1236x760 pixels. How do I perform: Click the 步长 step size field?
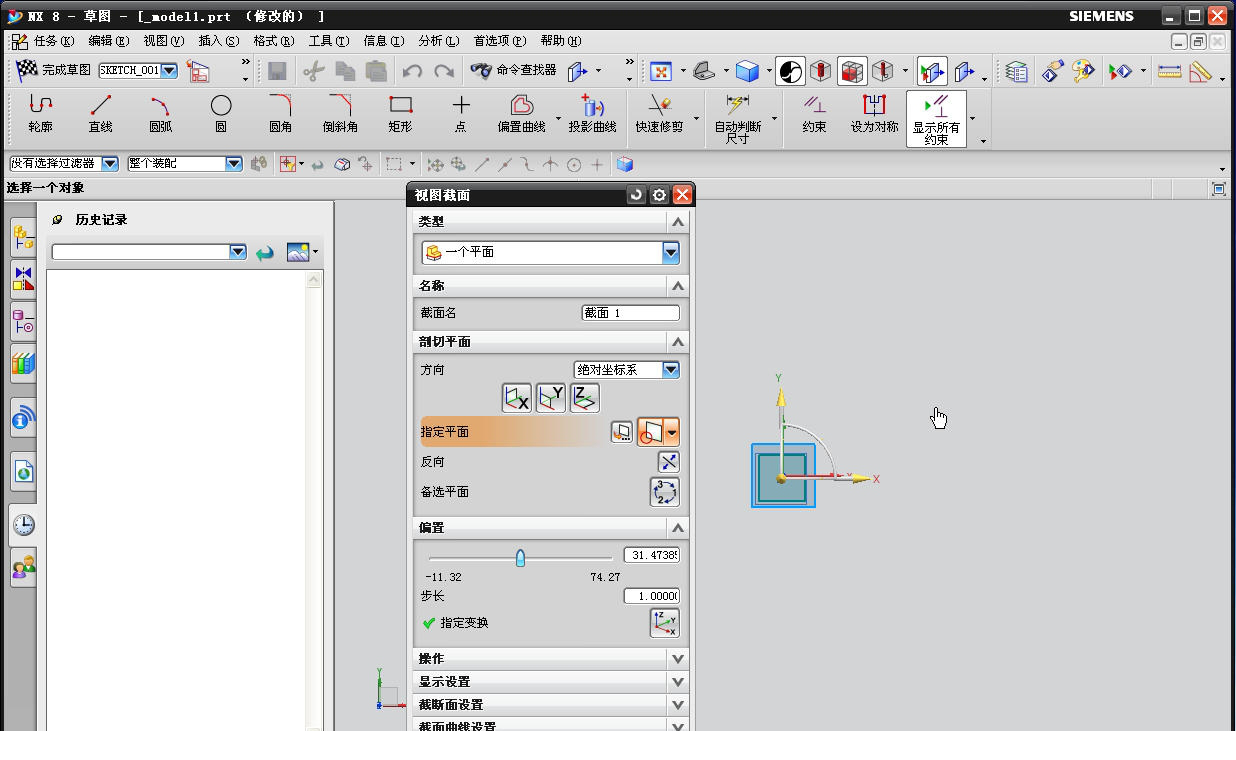click(652, 596)
